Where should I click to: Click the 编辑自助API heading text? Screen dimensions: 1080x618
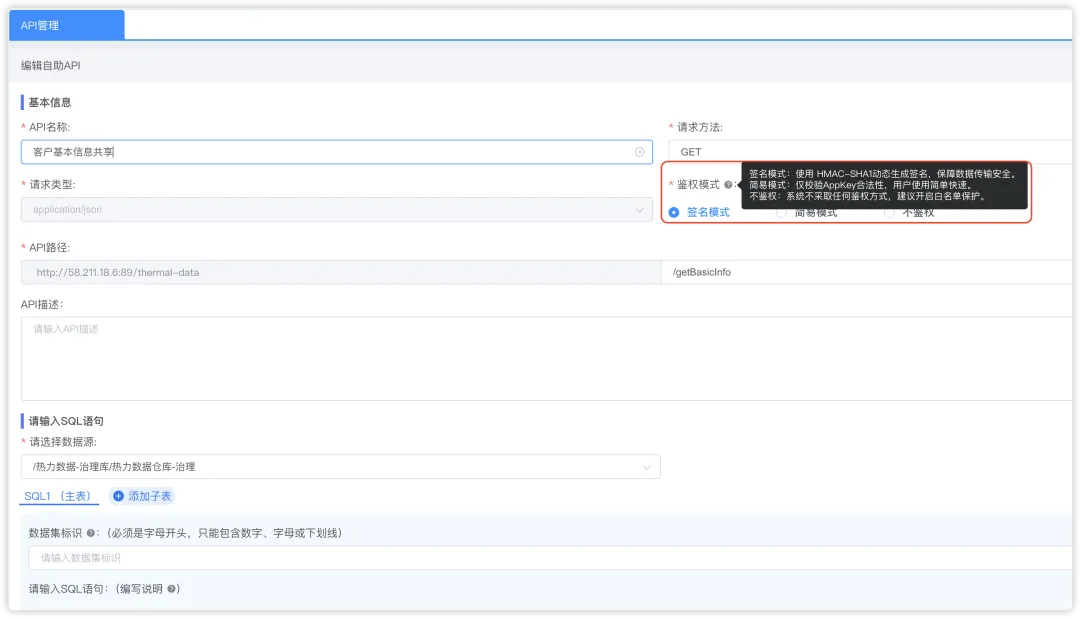point(50,65)
